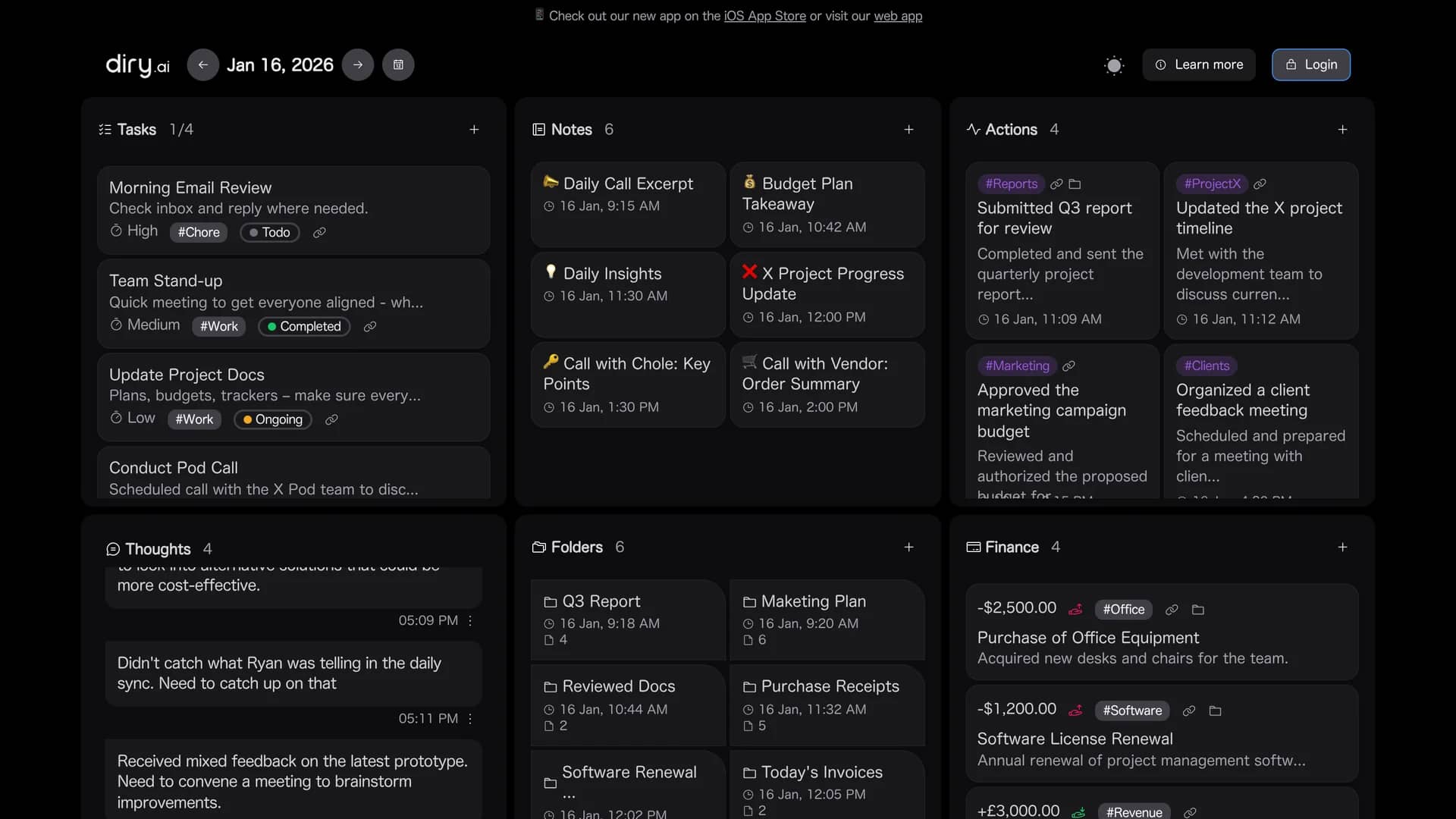Open Daily Call Excerpt note
The height and width of the screenshot is (819, 1456).
[628, 203]
